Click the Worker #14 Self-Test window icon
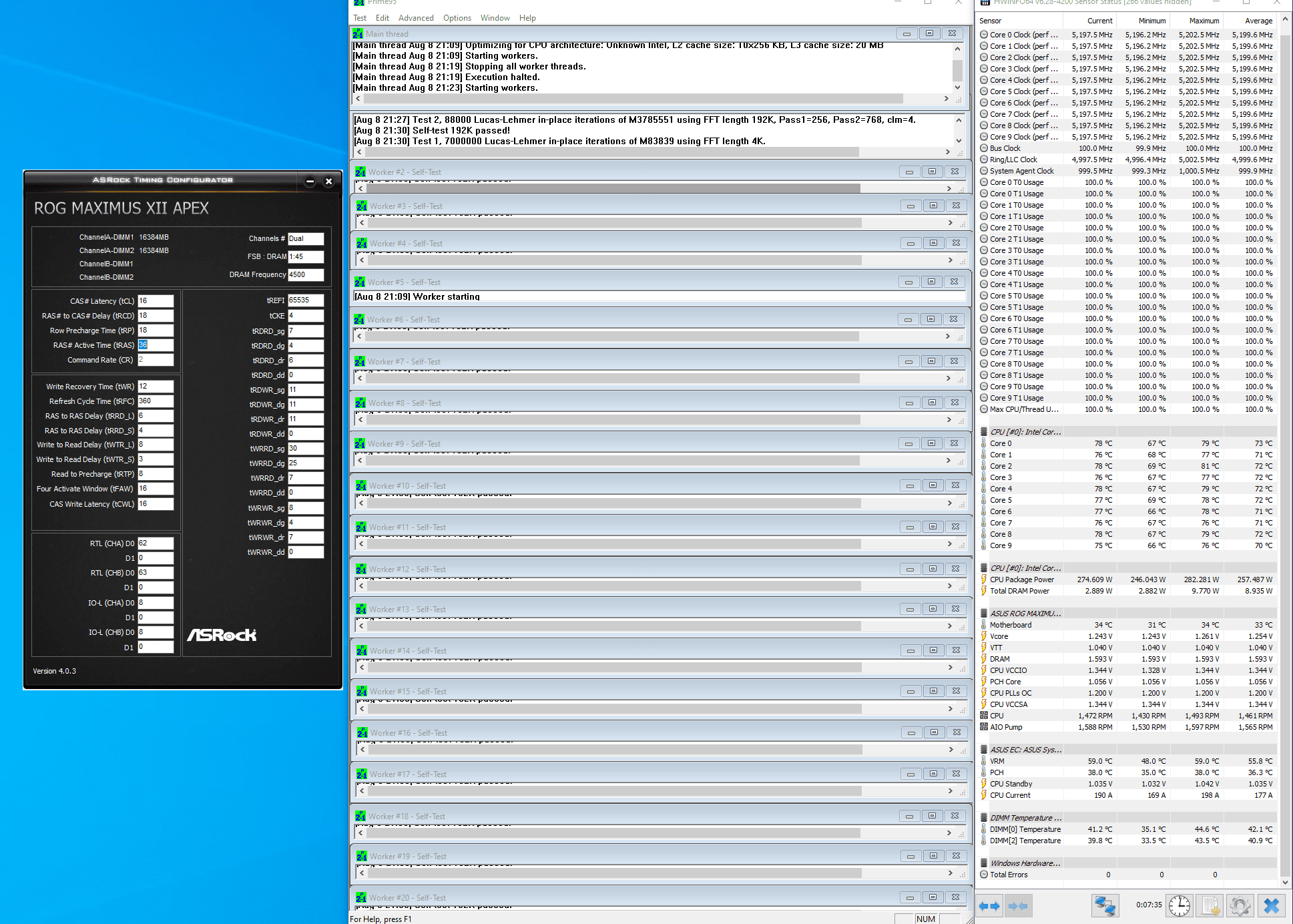Screen dimensions: 1293x924 362,651
